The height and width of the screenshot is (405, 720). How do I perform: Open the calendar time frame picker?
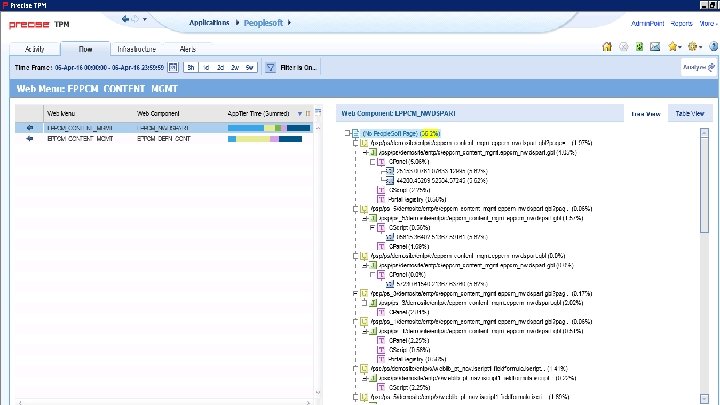[173, 68]
